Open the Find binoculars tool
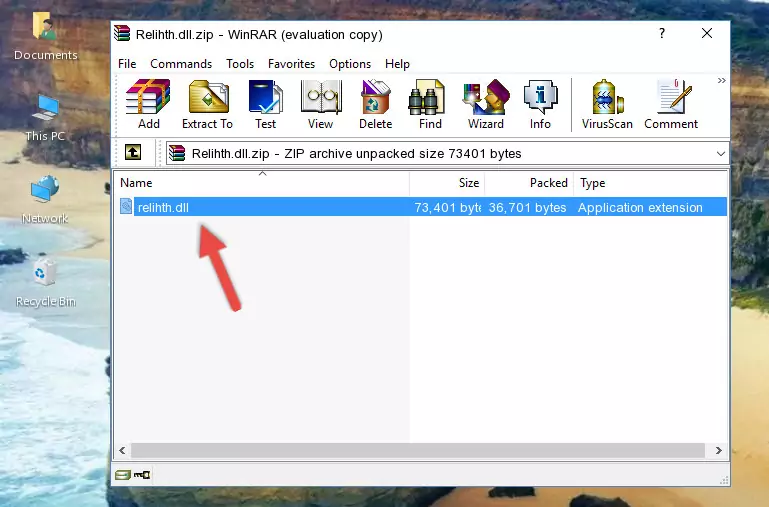769x507 pixels. point(430,104)
